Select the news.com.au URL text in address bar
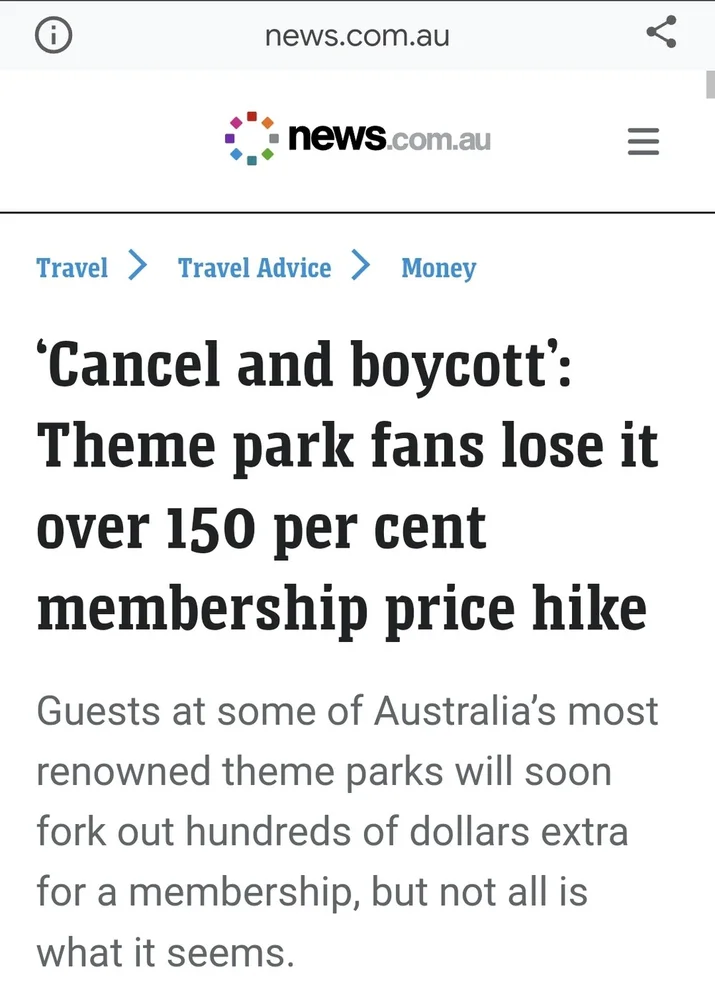Screen dimensions: 715x1000 coord(357,36)
